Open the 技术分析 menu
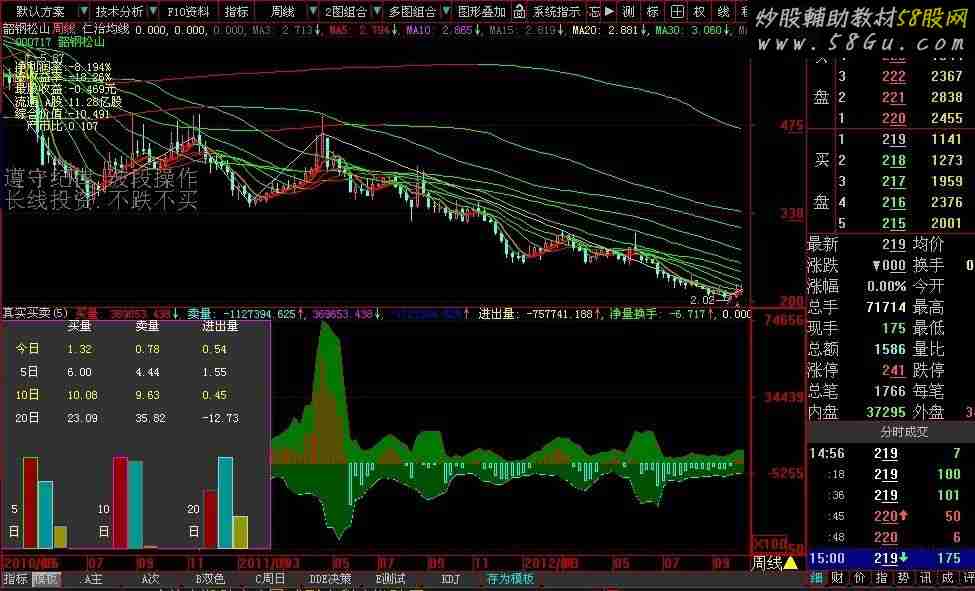This screenshot has width=975, height=591. click(119, 11)
